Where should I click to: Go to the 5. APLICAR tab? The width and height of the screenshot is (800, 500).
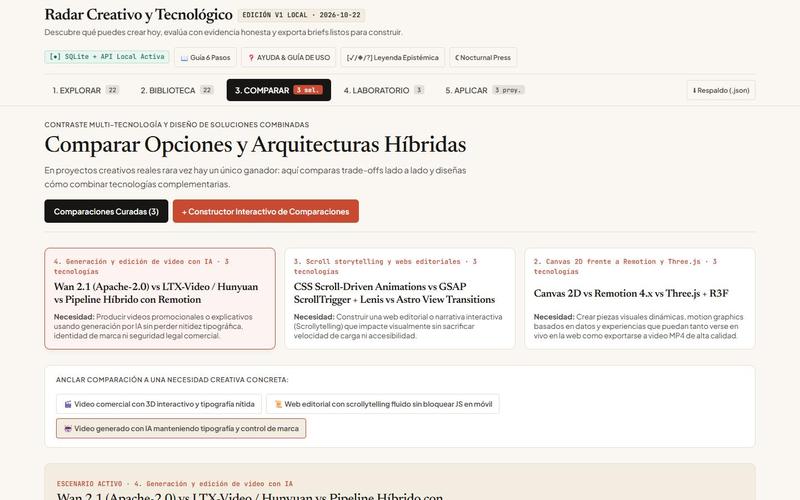tap(484, 90)
